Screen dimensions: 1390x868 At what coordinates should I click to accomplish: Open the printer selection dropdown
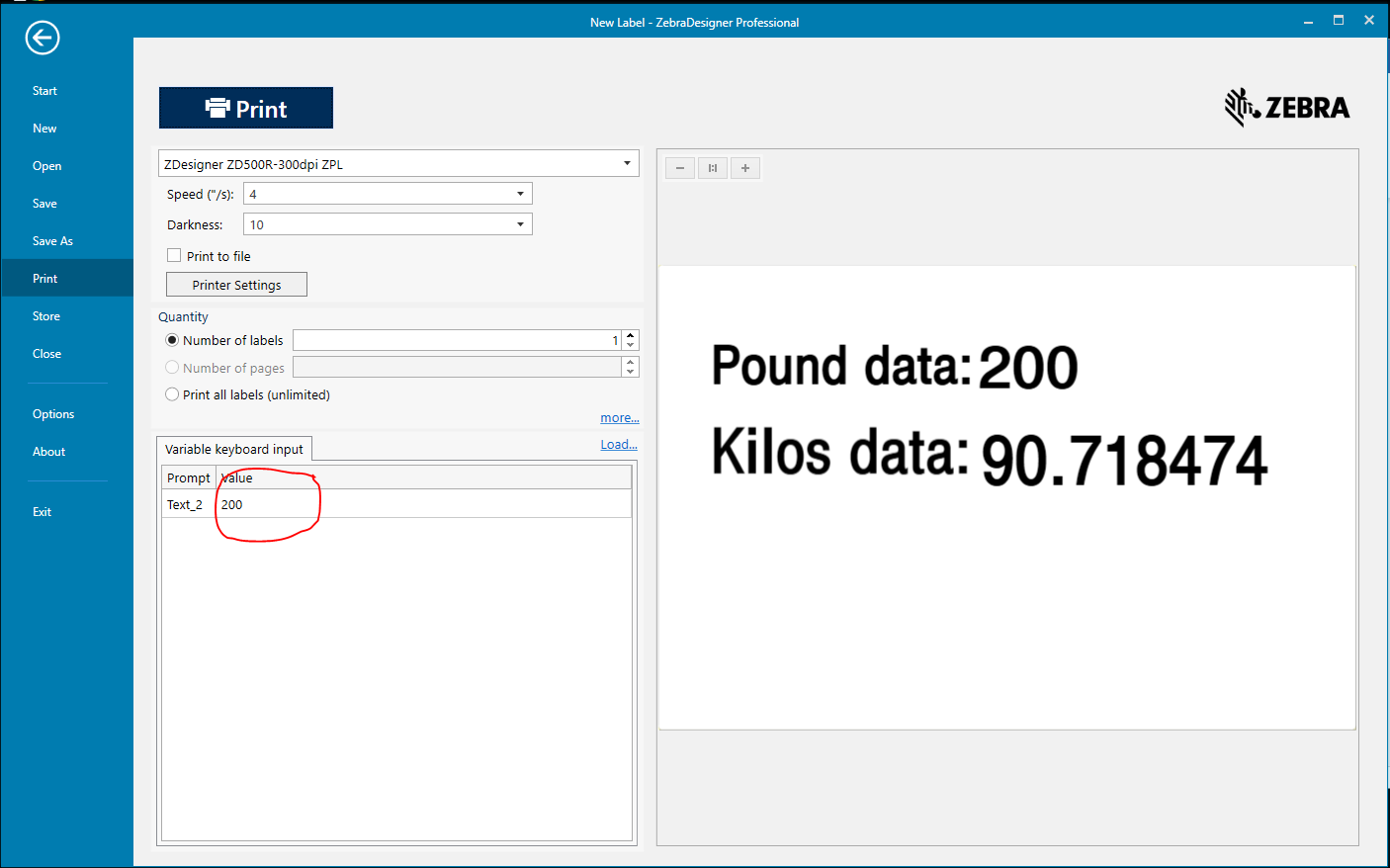pos(627,164)
